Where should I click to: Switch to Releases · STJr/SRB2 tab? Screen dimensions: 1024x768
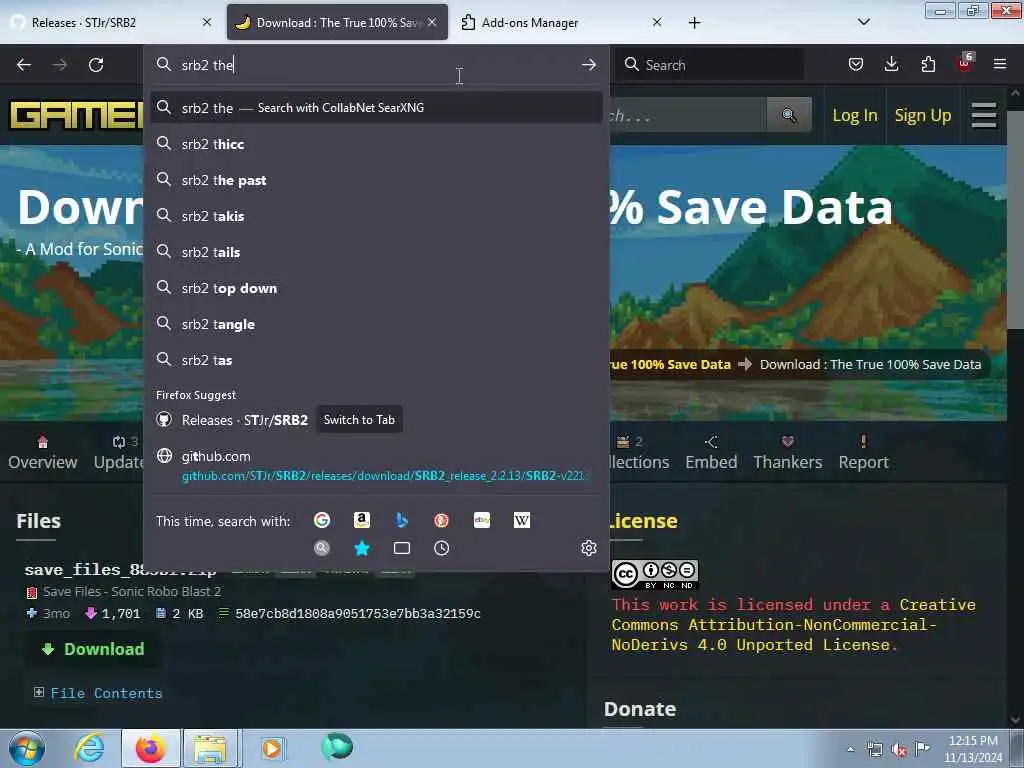(x=111, y=22)
